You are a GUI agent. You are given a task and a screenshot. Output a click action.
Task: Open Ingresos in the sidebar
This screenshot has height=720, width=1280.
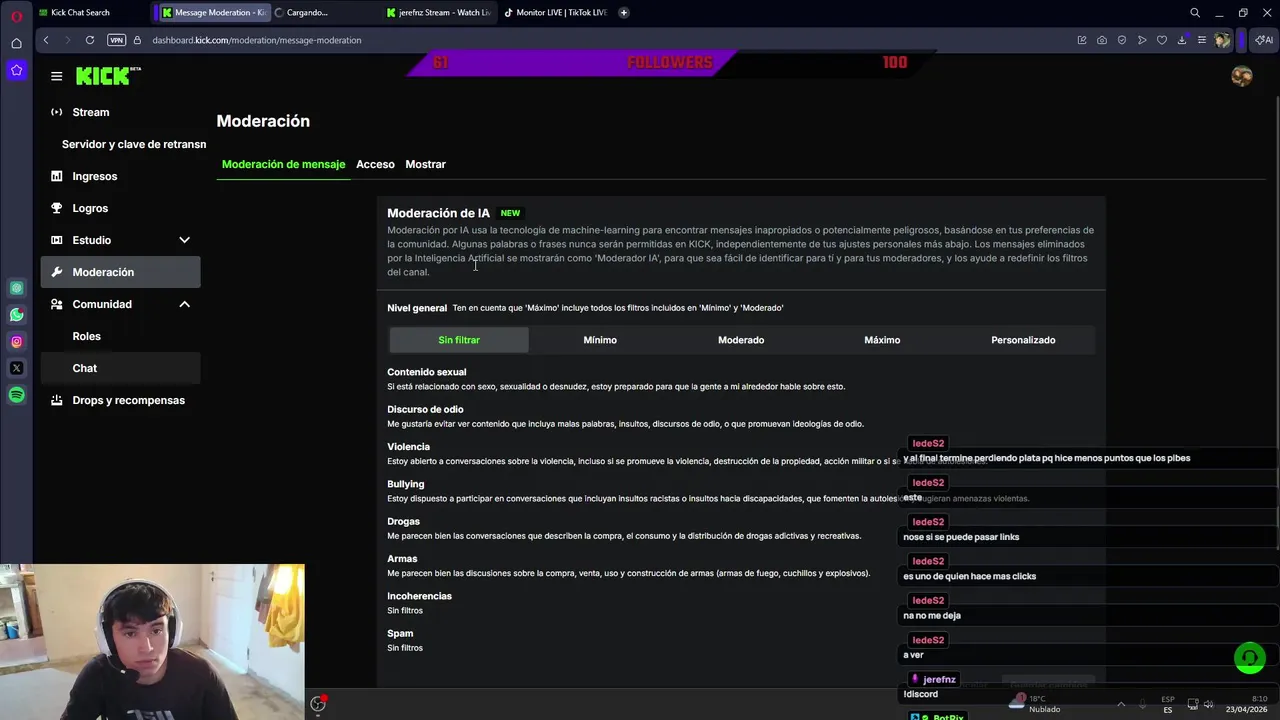coord(120,176)
